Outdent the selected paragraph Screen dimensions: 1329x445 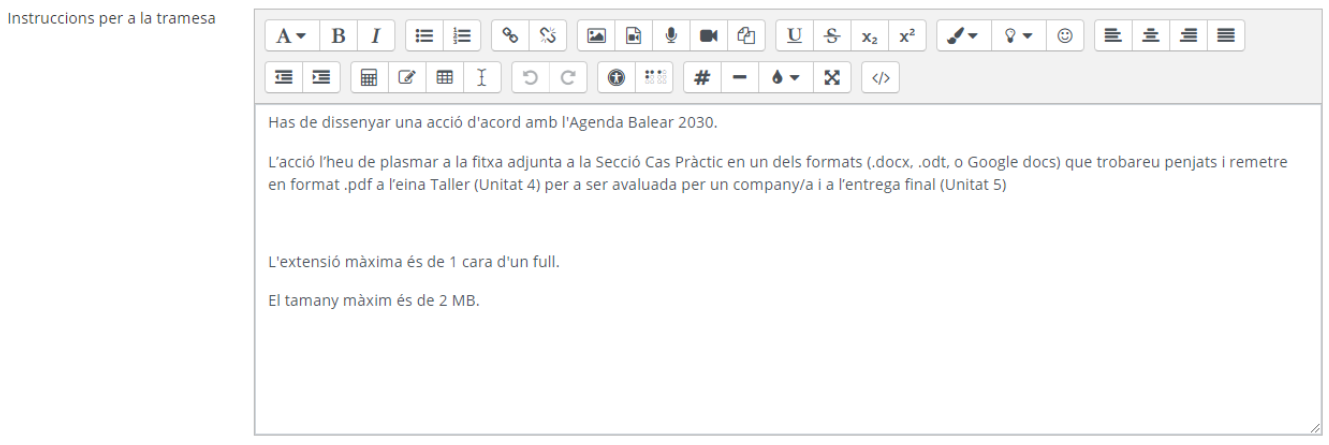284,76
